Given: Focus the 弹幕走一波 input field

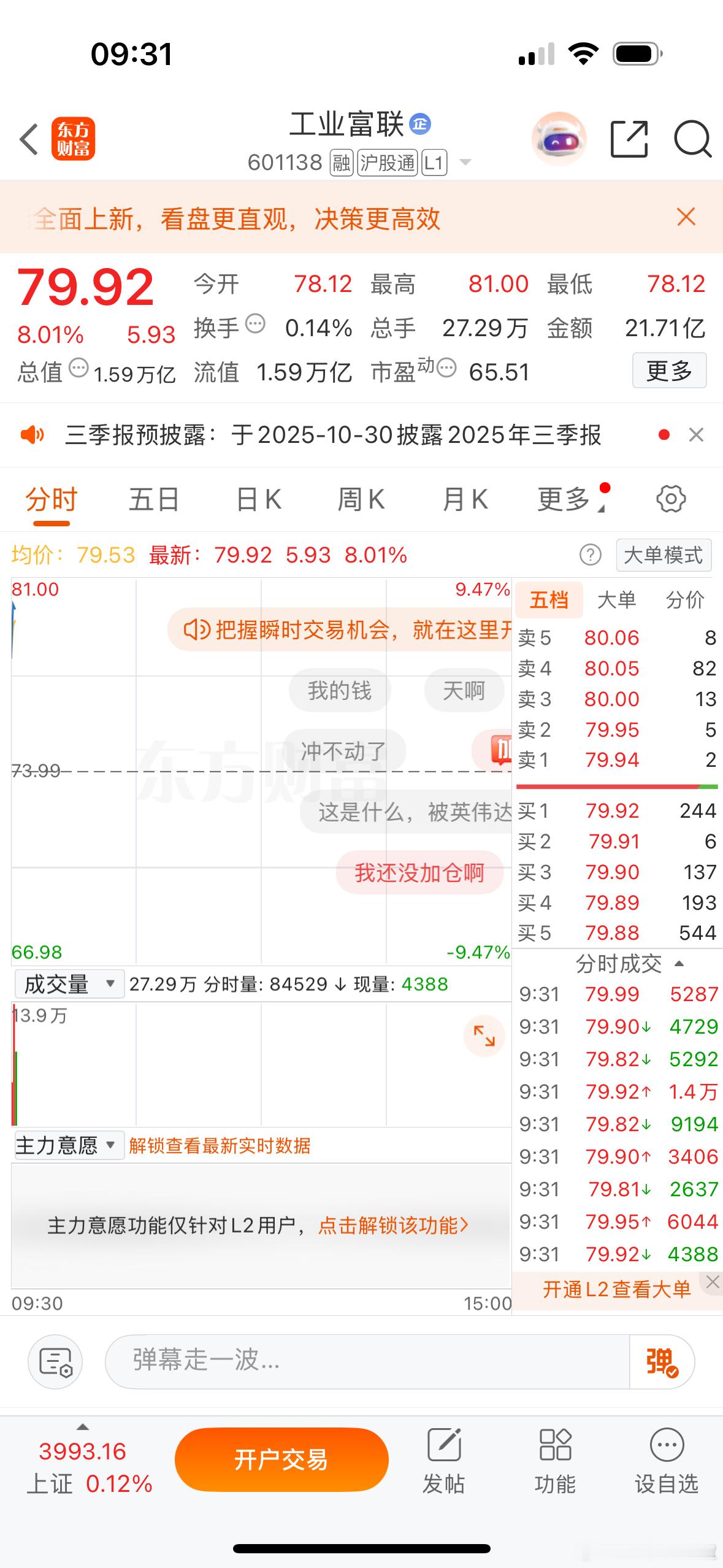Looking at the screenshot, I should 367,1361.
